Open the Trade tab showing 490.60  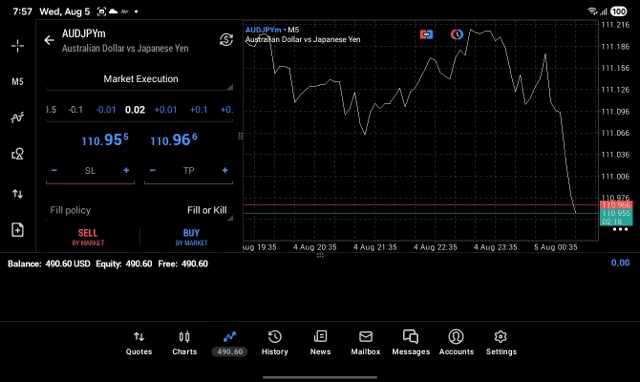230,343
